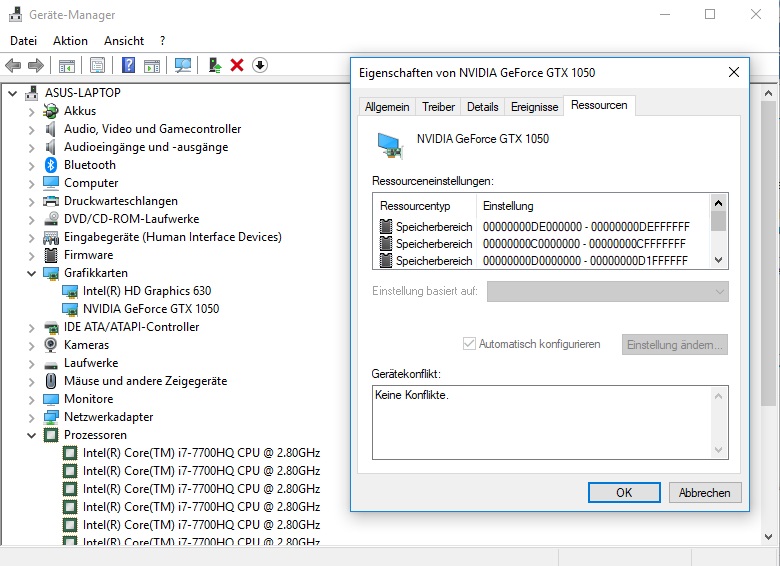This screenshot has width=780, height=566.
Task: Click the Forward arrow in the toolbar
Action: click(36, 65)
